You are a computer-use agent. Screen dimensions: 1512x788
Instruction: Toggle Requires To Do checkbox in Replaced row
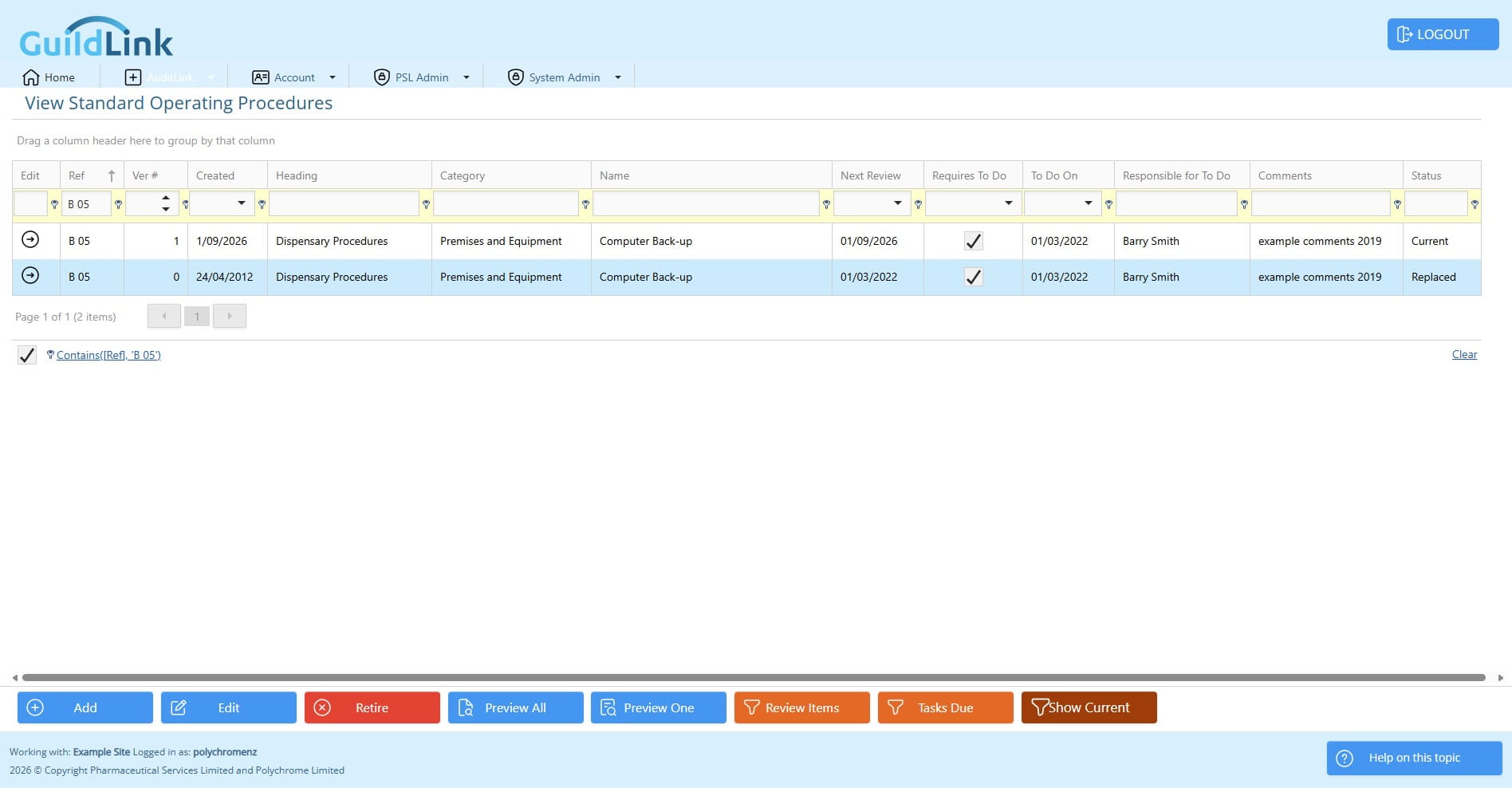pos(973,277)
